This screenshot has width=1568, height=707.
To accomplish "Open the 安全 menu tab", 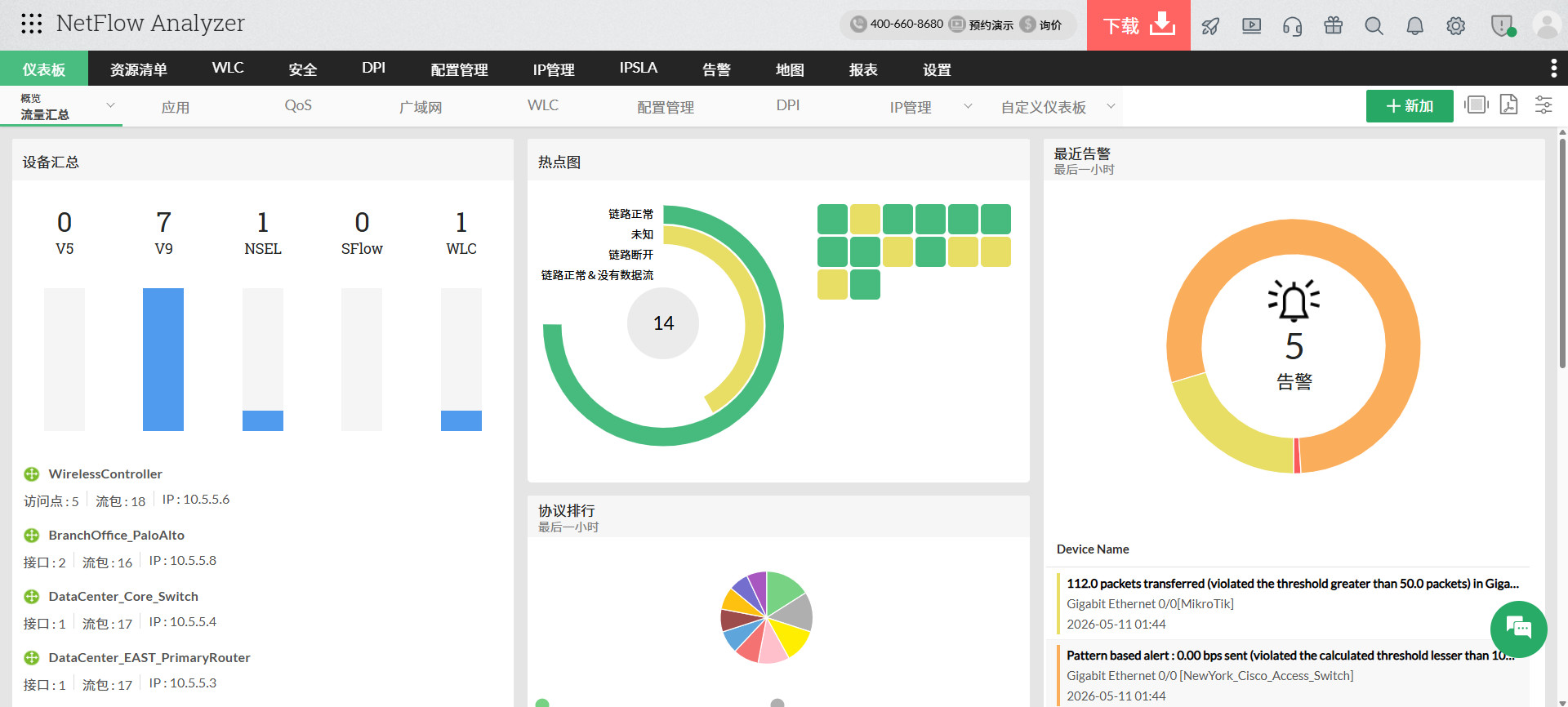I will click(303, 69).
